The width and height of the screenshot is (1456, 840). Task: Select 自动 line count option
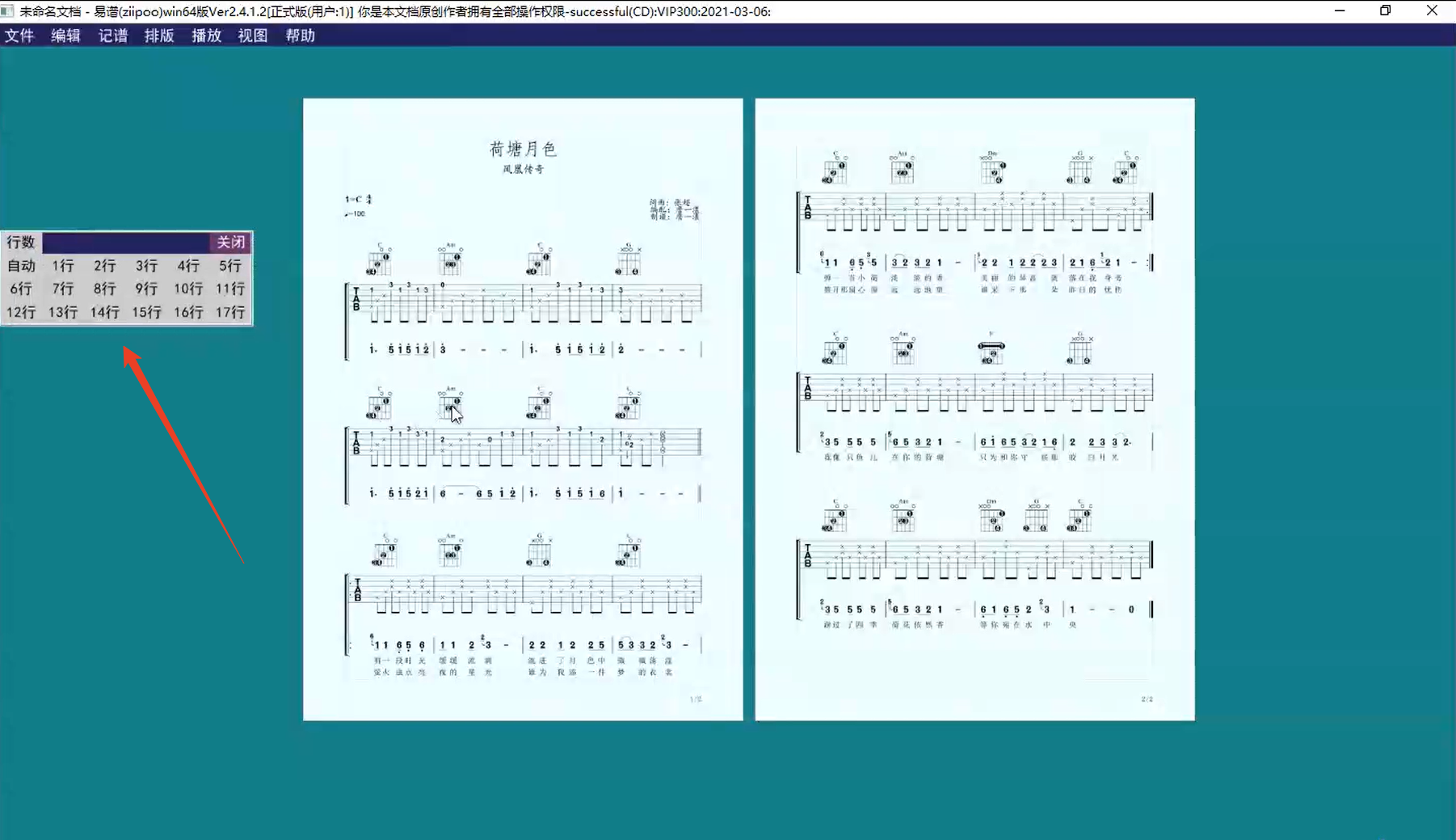point(21,266)
